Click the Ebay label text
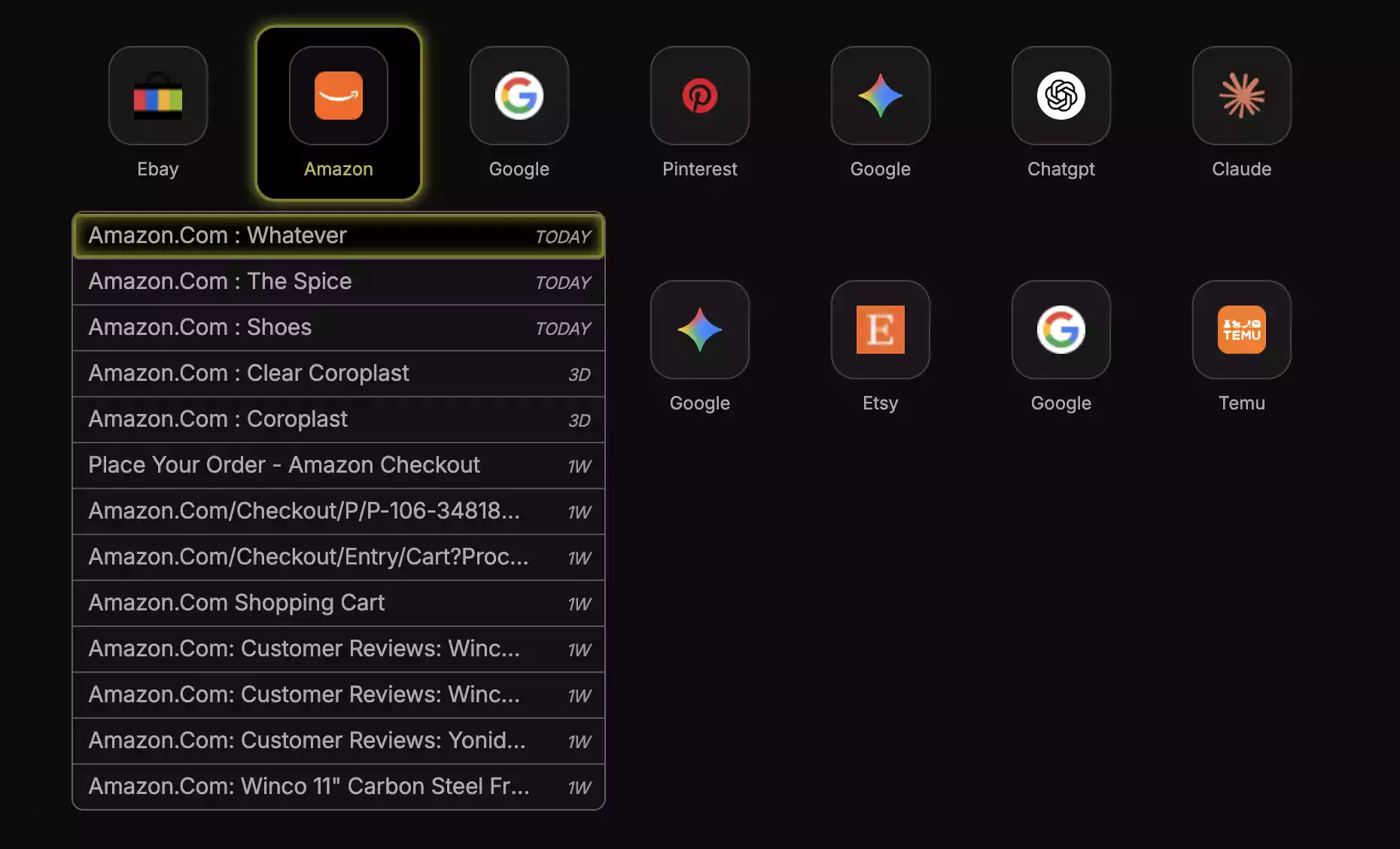 158,169
